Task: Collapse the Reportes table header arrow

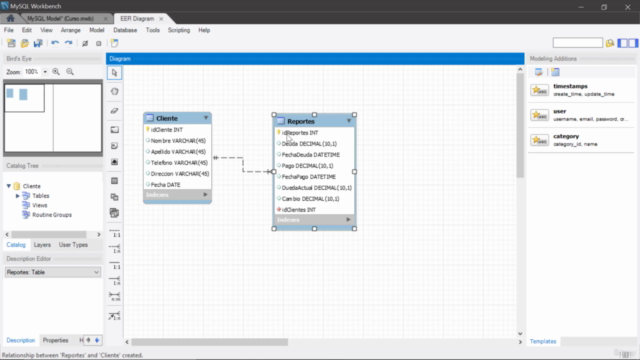Action: coord(349,121)
